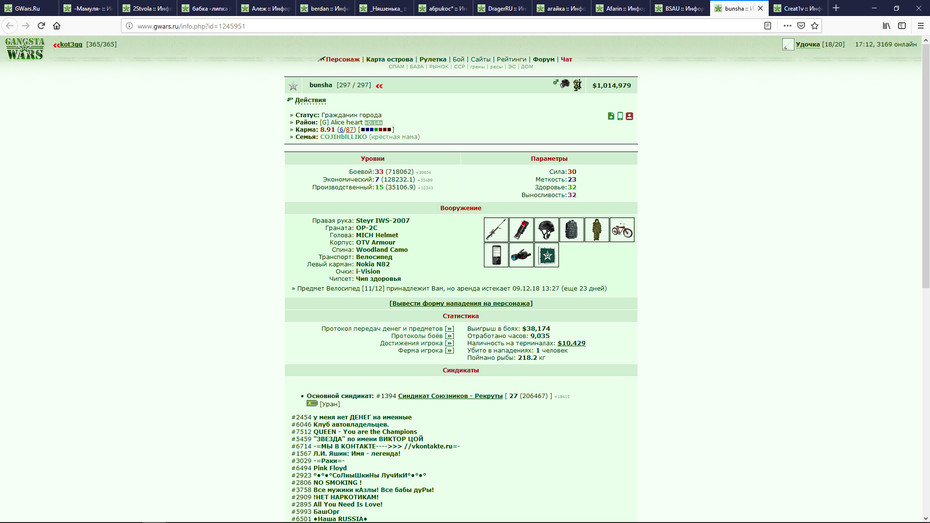Click the fishing rod Удочка icon box
The image size is (930, 523).
(788, 44)
